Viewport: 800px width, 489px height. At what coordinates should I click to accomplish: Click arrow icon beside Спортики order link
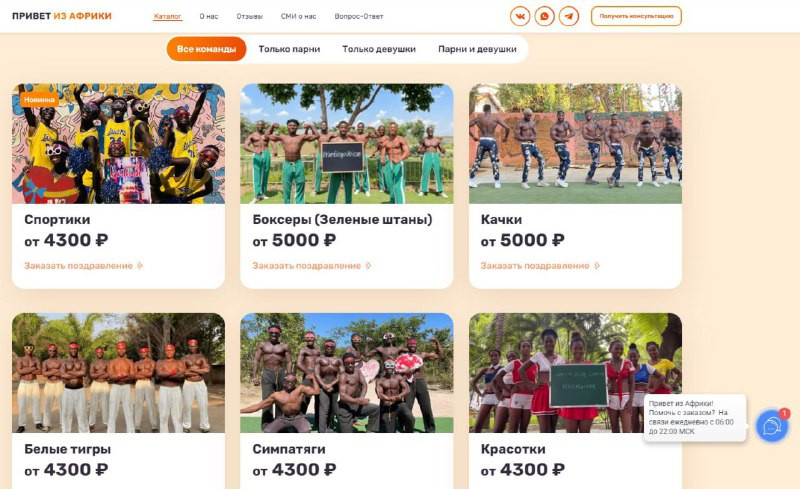(140, 265)
